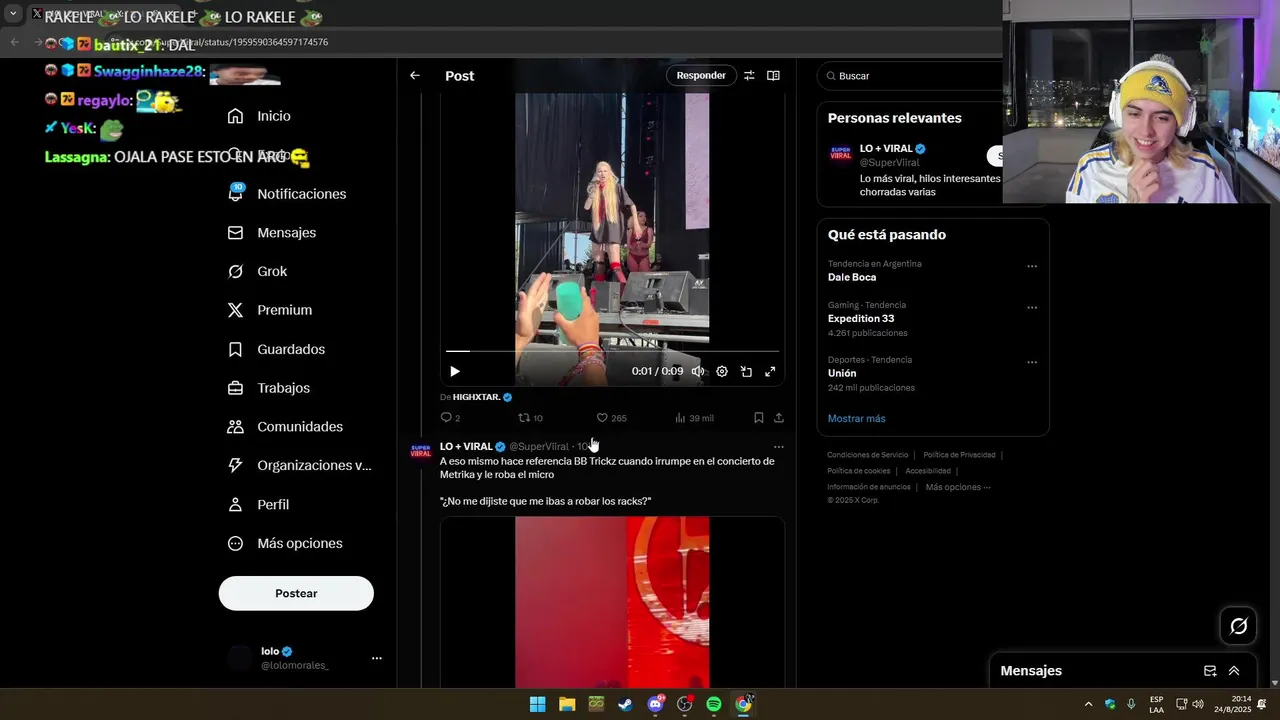This screenshot has width=1280, height=720.
Task: Open Comunidades people icon
Action: (x=235, y=427)
